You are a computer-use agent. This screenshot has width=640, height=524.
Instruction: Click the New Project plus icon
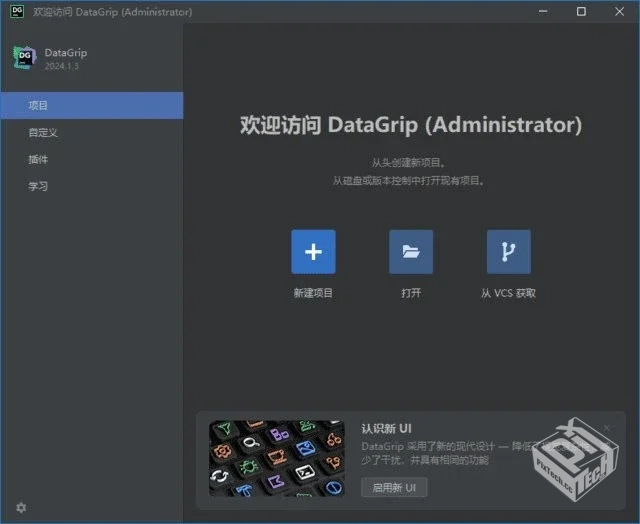tap(313, 251)
